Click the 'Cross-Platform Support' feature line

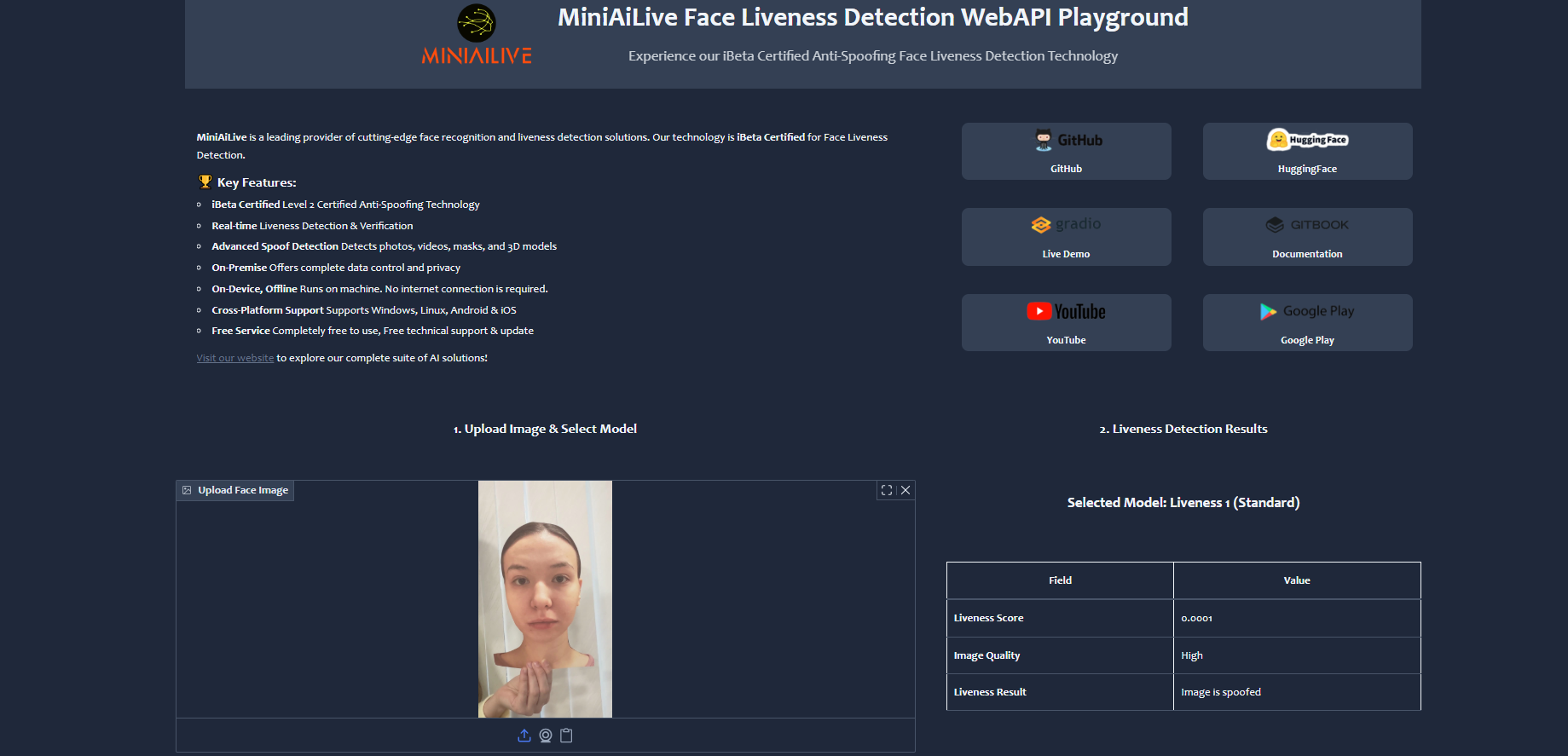[x=364, y=310]
